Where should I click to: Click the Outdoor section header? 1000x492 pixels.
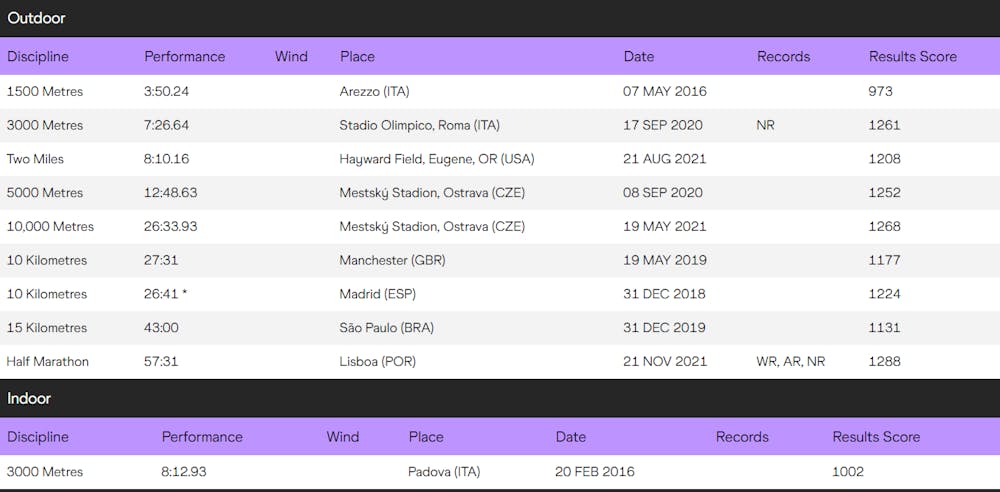[29, 18]
